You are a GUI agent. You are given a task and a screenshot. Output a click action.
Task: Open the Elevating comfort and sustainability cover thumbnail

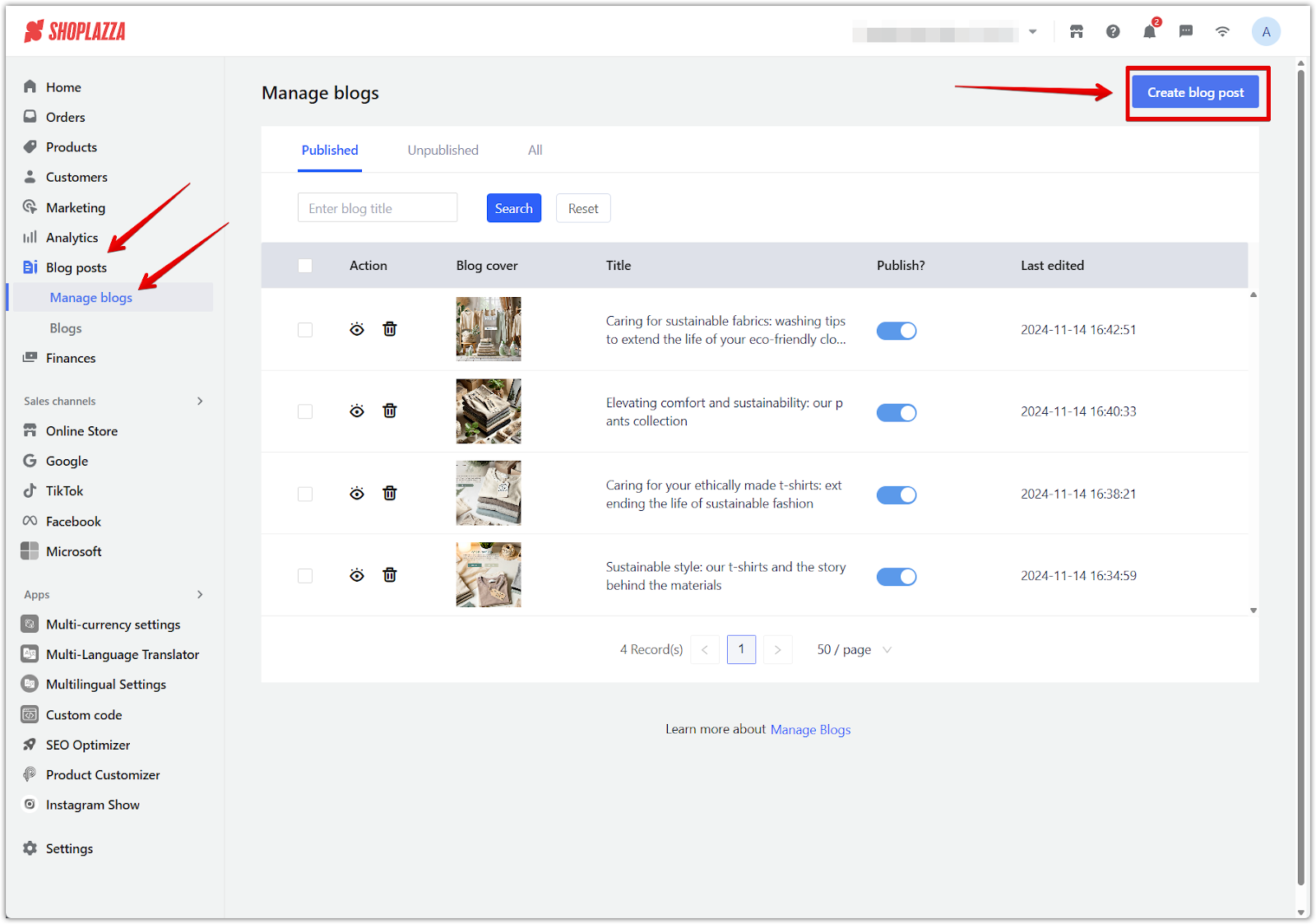click(489, 411)
